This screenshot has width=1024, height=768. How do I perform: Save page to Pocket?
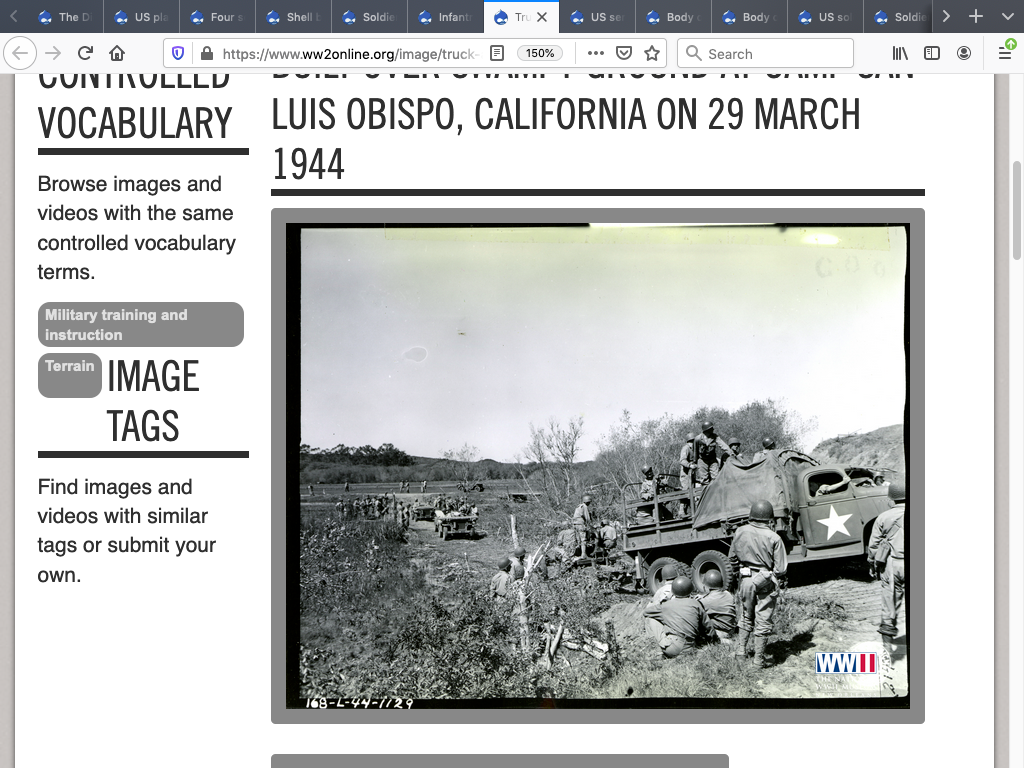(x=624, y=53)
